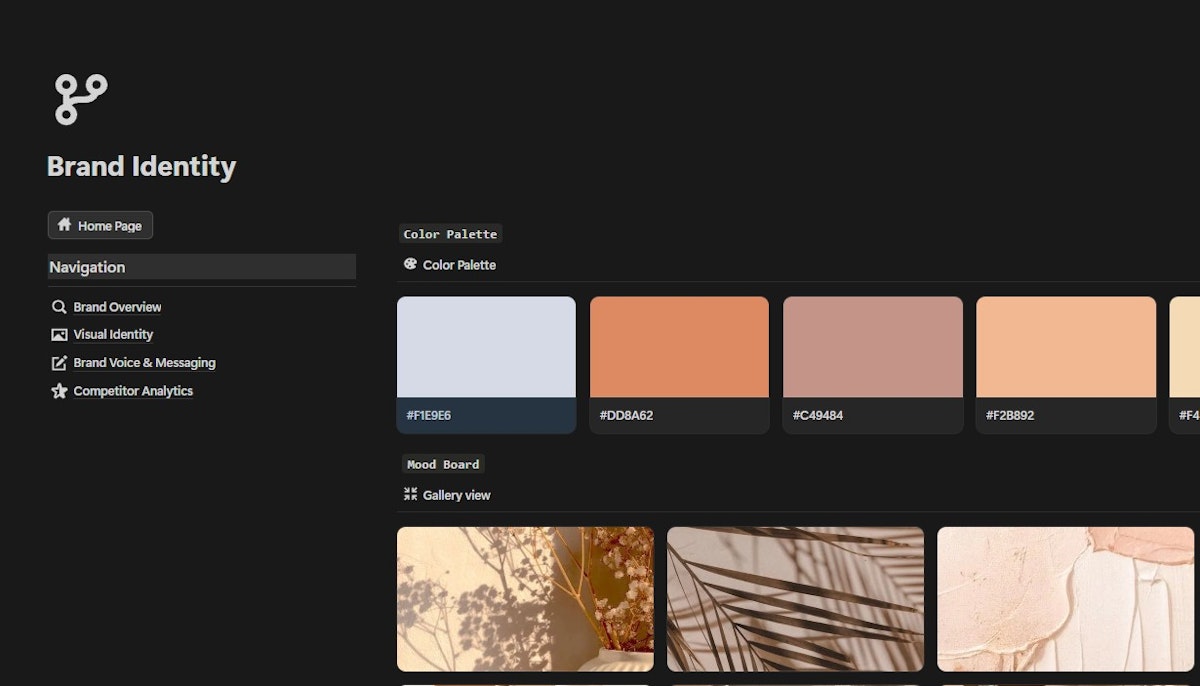1200x686 pixels.
Task: Click the #C49484 hex code text
Action: coord(818,415)
